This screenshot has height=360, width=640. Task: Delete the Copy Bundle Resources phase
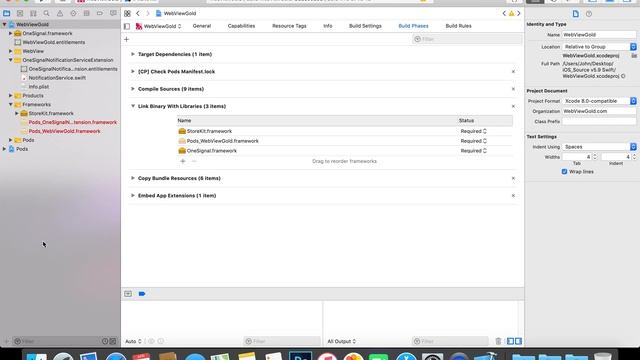coord(513,178)
